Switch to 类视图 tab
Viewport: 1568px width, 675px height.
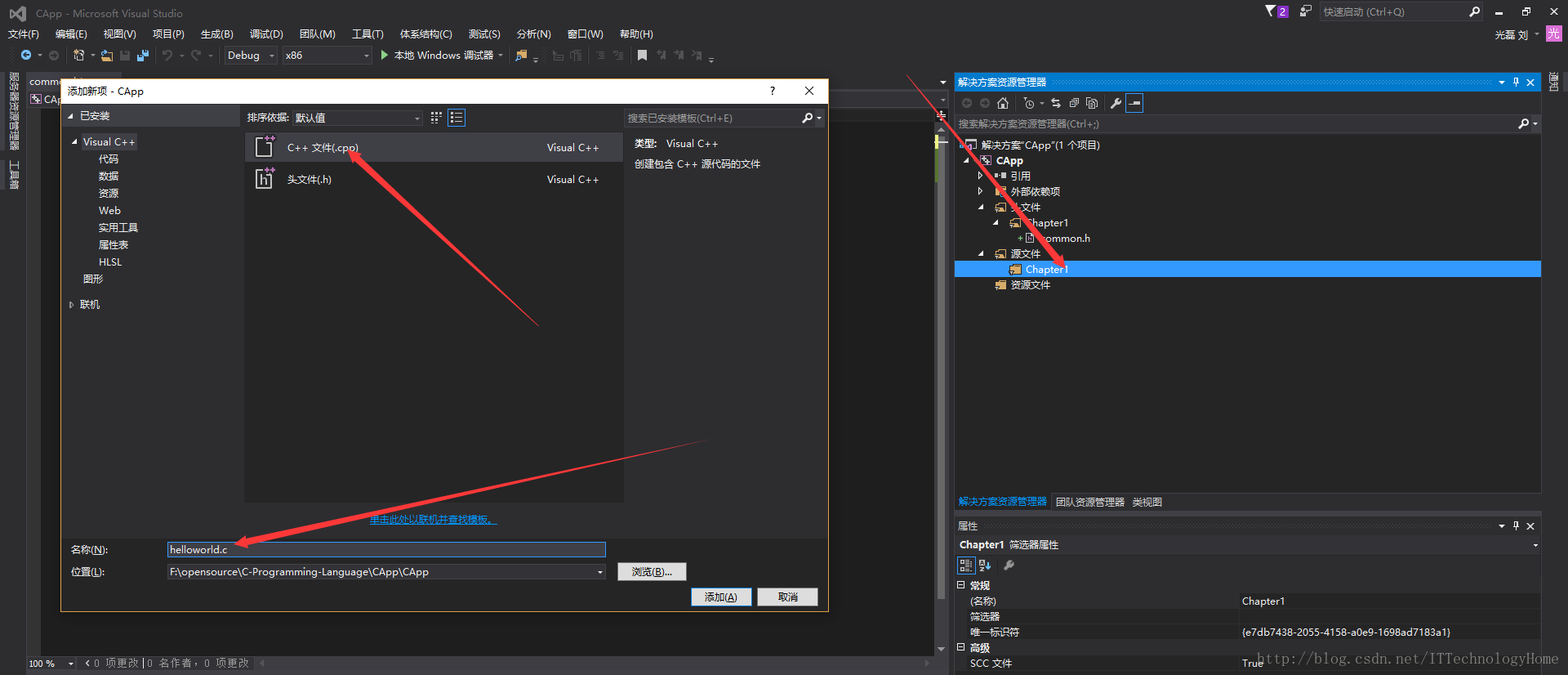tap(1147, 502)
